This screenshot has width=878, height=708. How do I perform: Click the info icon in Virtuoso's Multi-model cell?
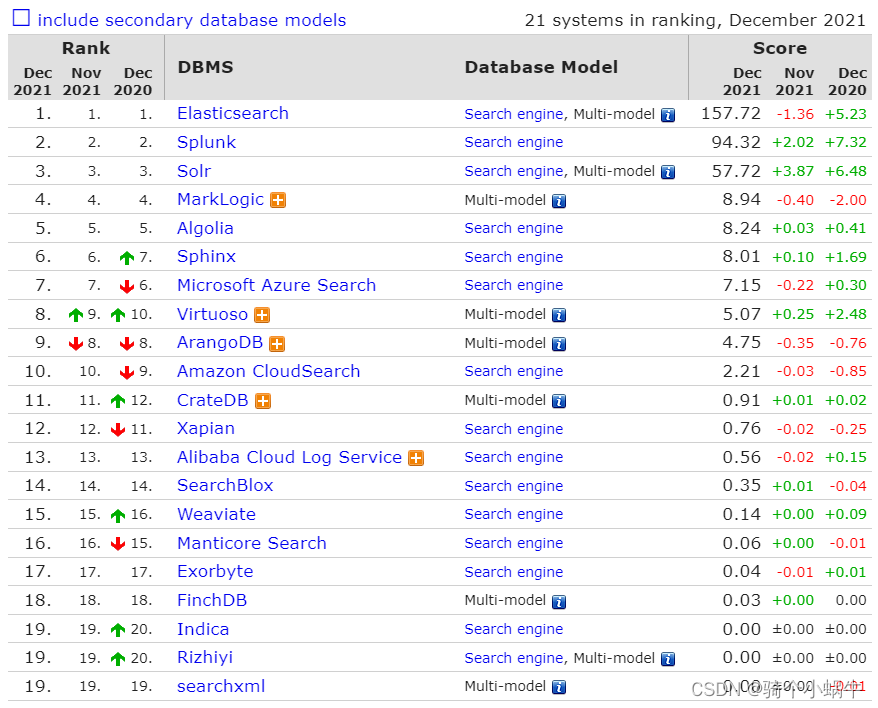click(x=559, y=315)
